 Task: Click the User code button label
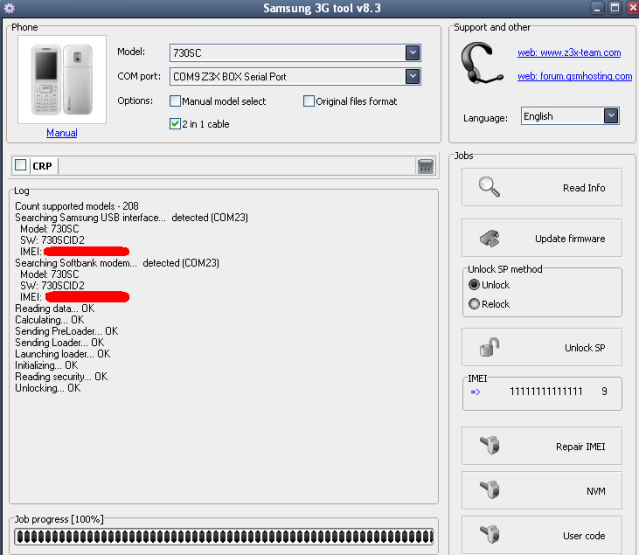pos(584,536)
